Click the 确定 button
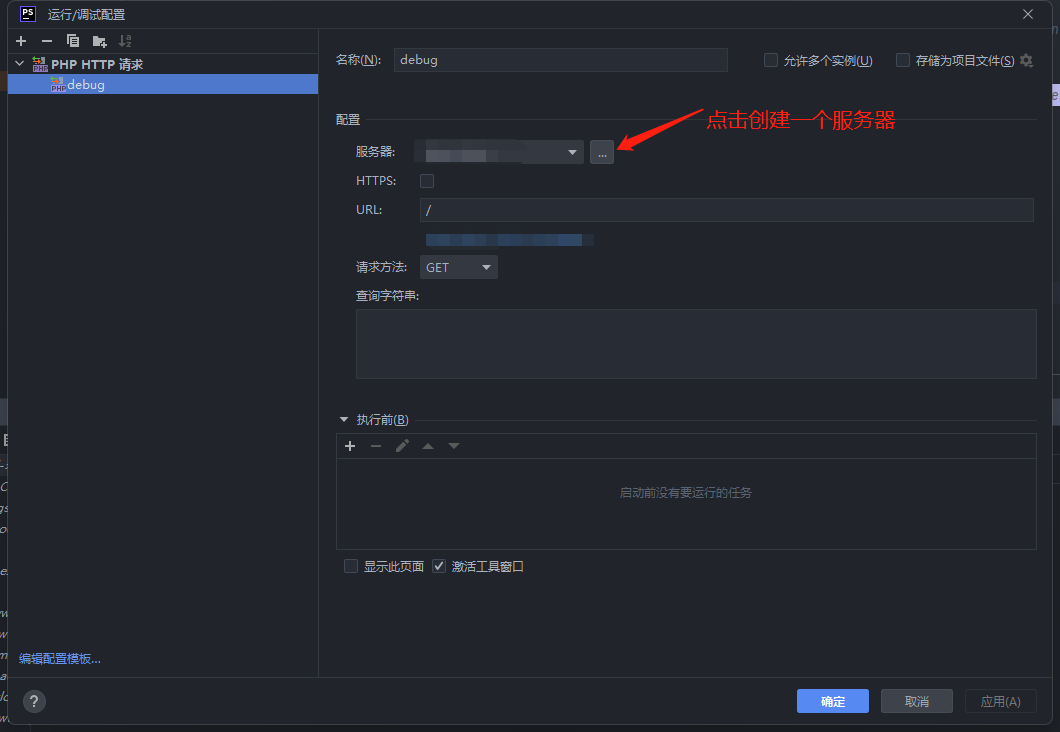This screenshot has height=732, width=1060. pos(832,701)
